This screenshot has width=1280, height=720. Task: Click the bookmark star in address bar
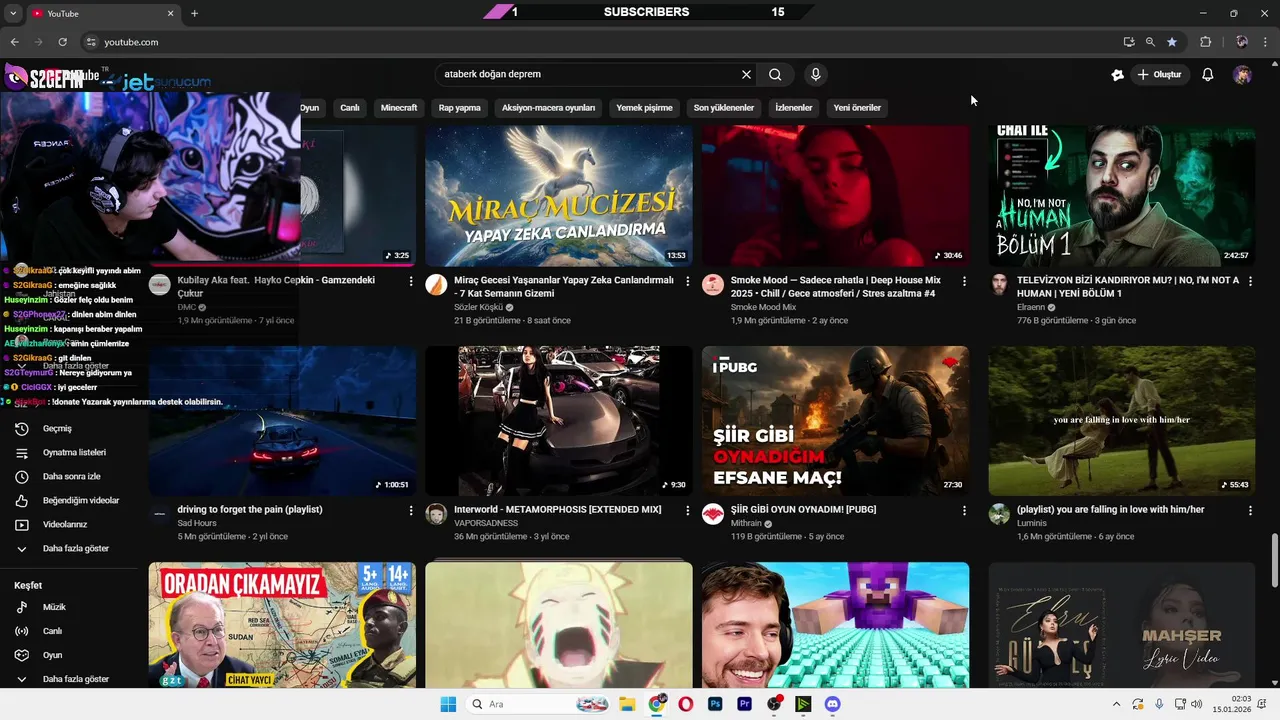click(x=1172, y=42)
